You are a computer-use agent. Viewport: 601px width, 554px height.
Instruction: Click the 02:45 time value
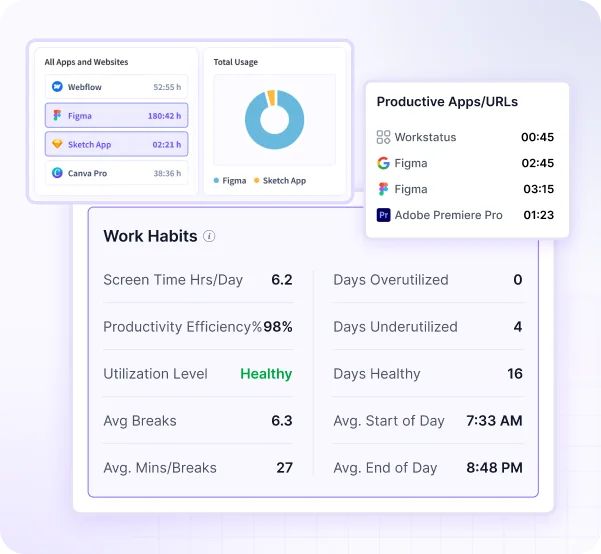coord(537,163)
